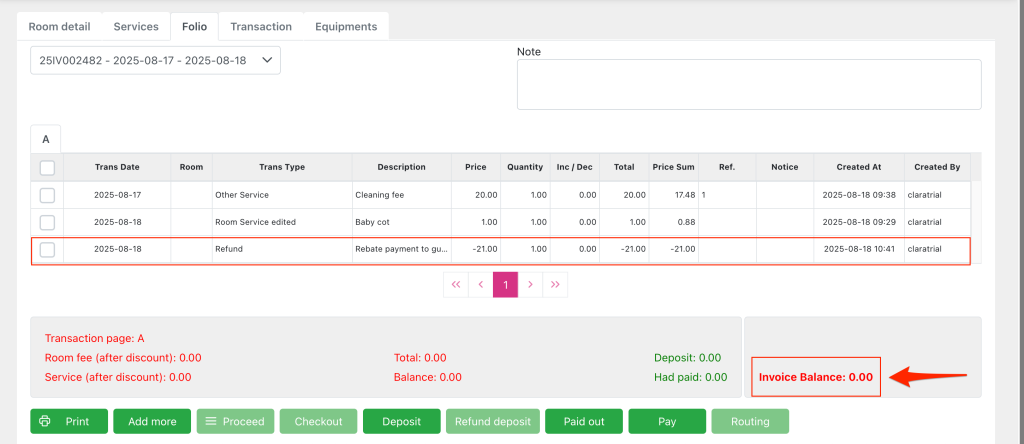The width and height of the screenshot is (1024, 444).
Task: Go to first page using double-left arrows
Action: point(456,284)
